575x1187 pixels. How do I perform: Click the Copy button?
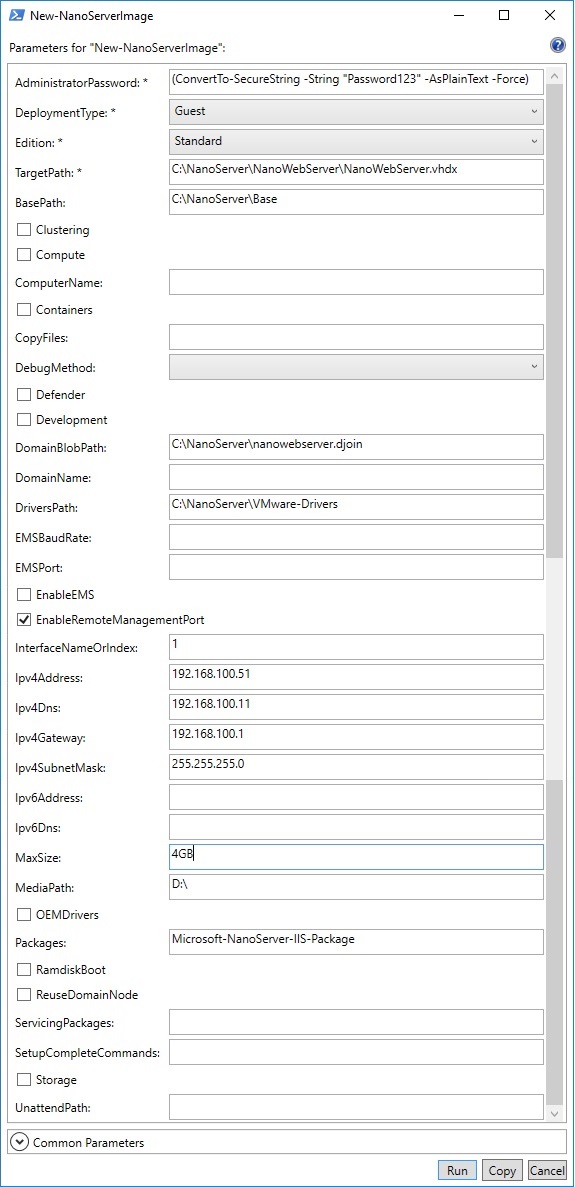click(501, 1170)
